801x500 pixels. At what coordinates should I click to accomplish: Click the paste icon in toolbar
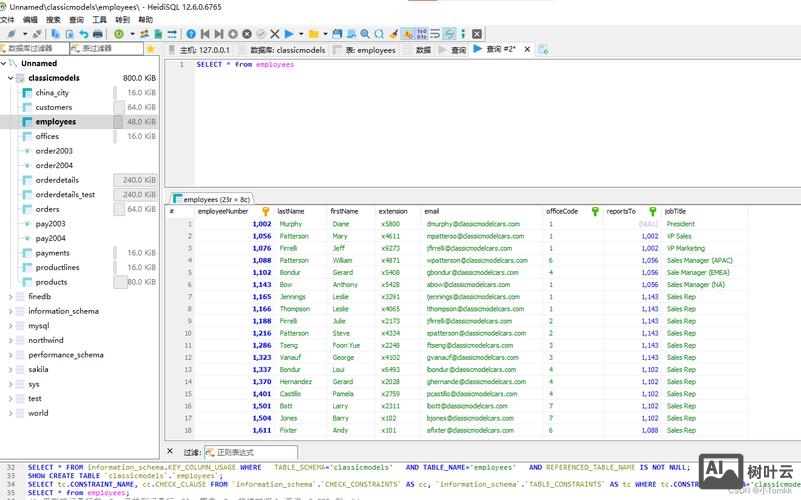[69, 34]
